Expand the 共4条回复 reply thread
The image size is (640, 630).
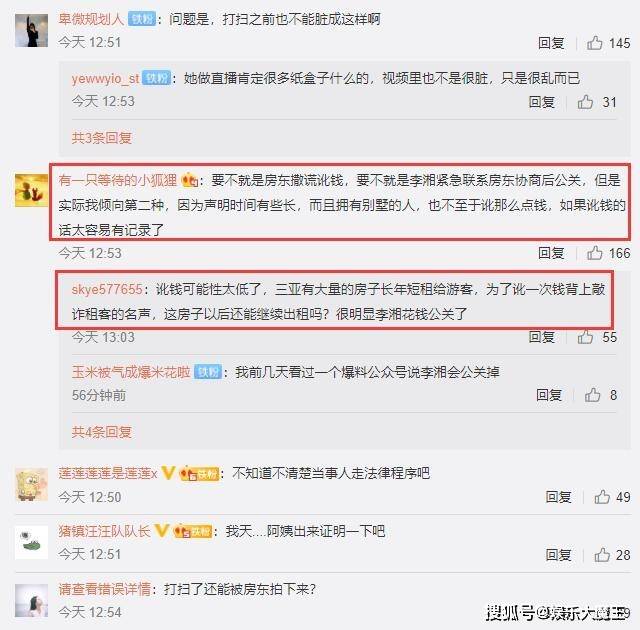[x=102, y=432]
